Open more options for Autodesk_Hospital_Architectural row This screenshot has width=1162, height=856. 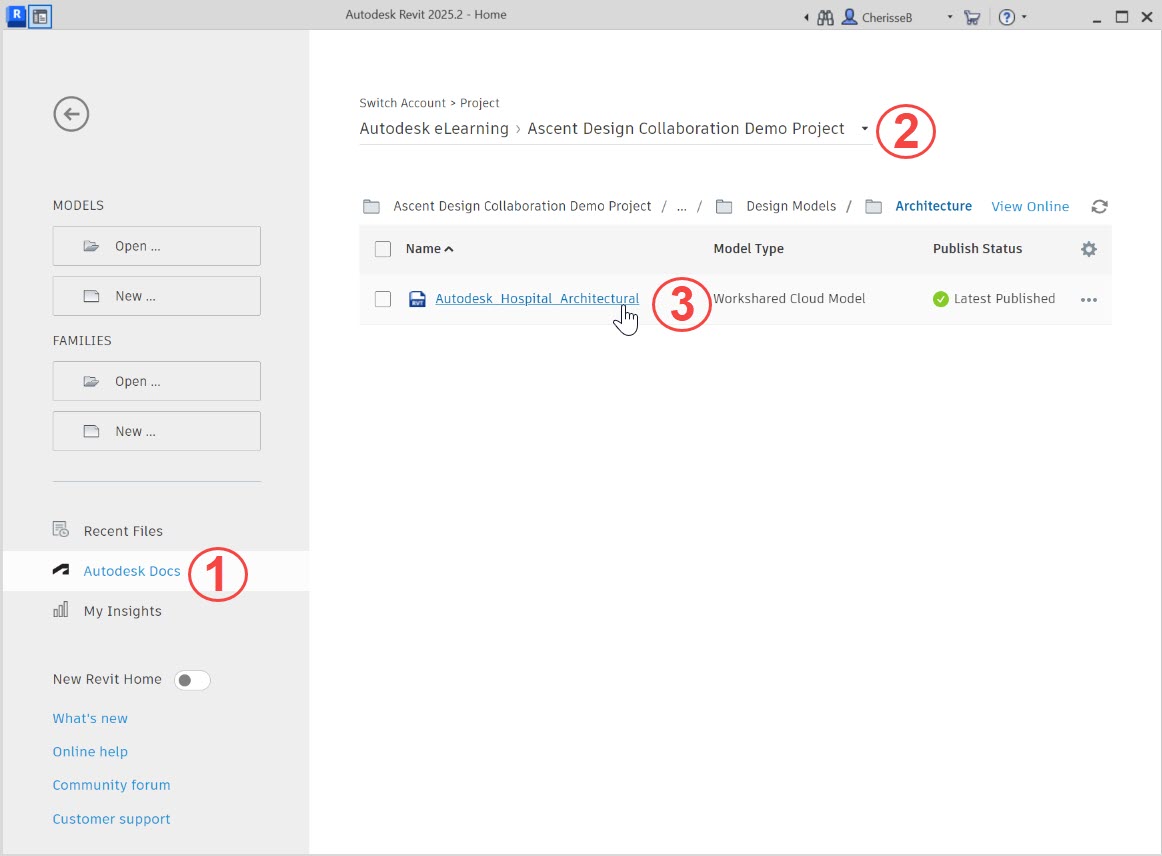click(x=1089, y=299)
